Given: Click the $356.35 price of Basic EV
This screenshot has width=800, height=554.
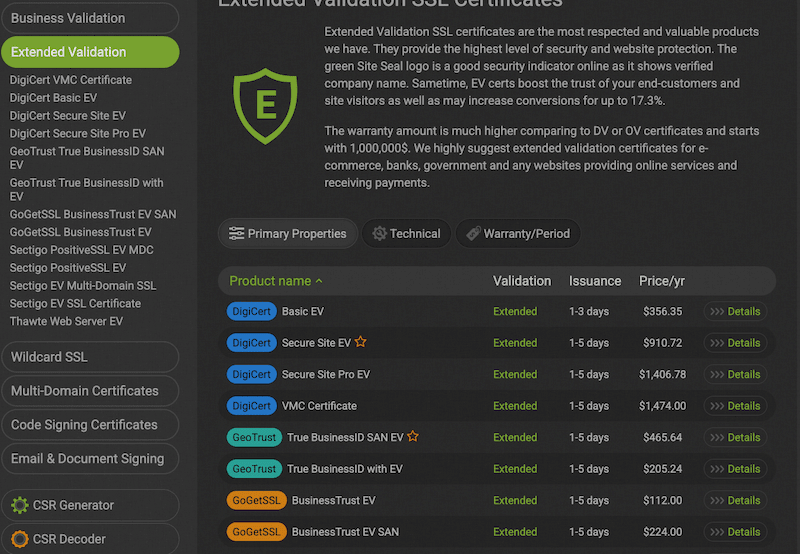Looking at the screenshot, I should (662, 311).
